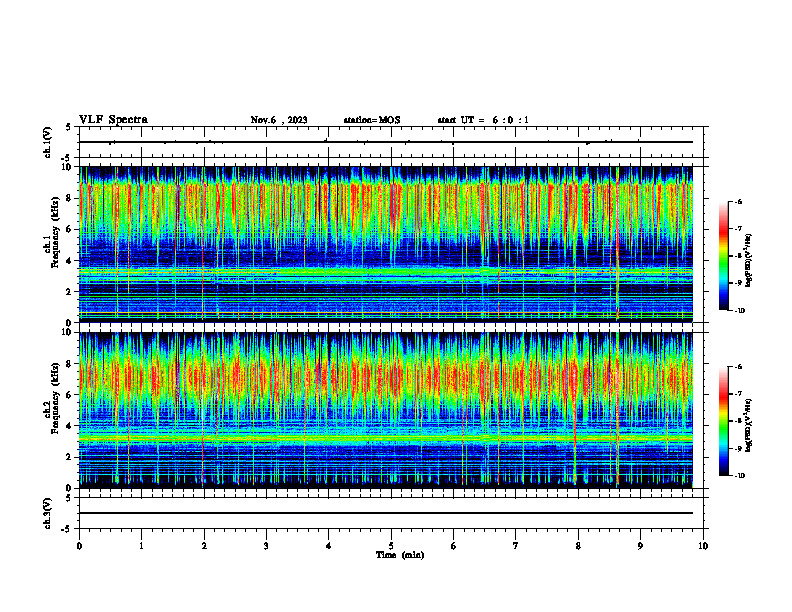Select the ch.1 "Frequency (kHz)" axis label
792x612 pixels.
[55, 232]
